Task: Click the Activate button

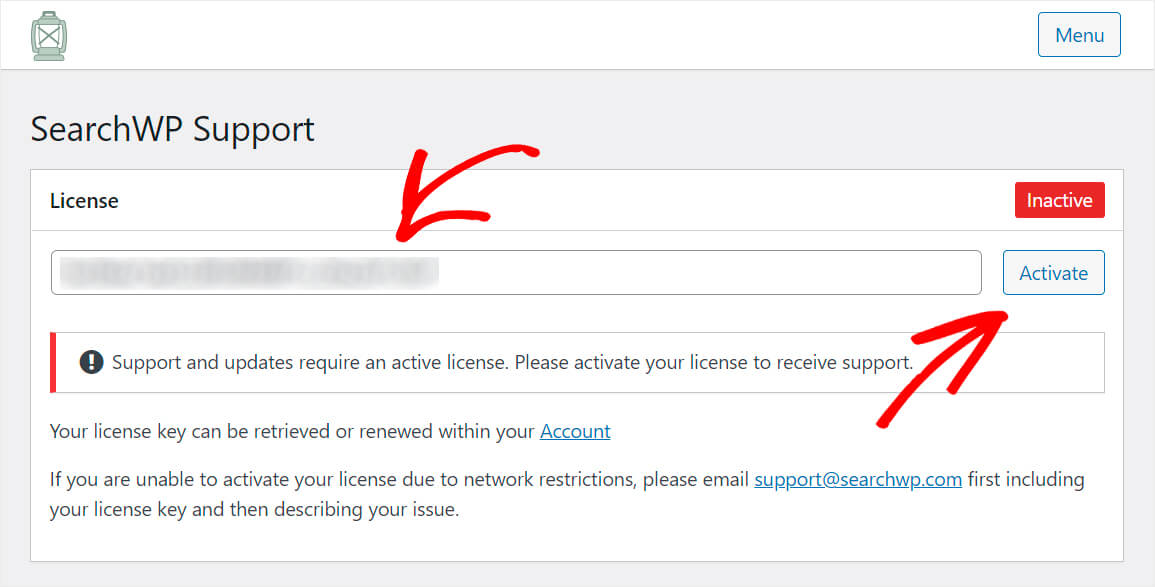Action: pyautogui.click(x=1053, y=273)
